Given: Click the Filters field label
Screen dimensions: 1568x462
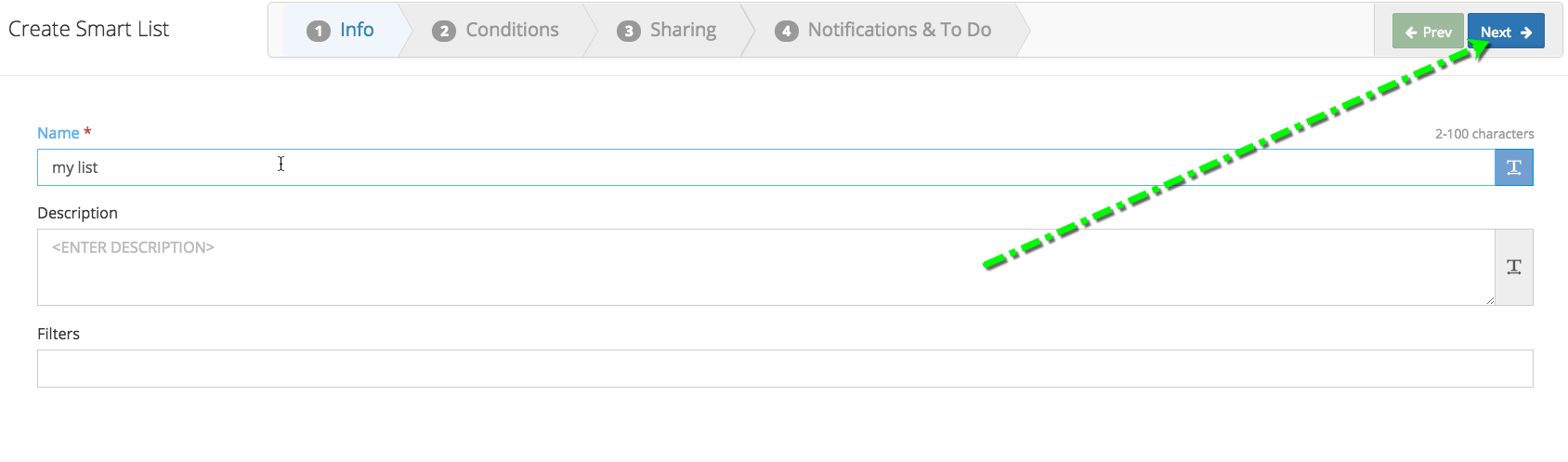Looking at the screenshot, I should pyautogui.click(x=59, y=334).
